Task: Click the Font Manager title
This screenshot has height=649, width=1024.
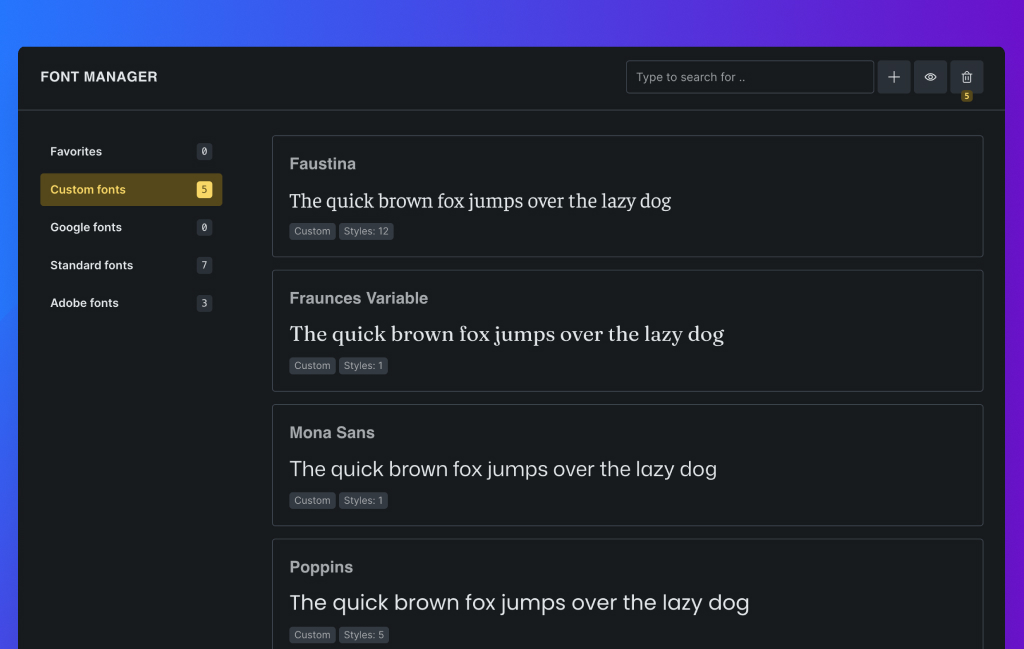Action: click(99, 77)
